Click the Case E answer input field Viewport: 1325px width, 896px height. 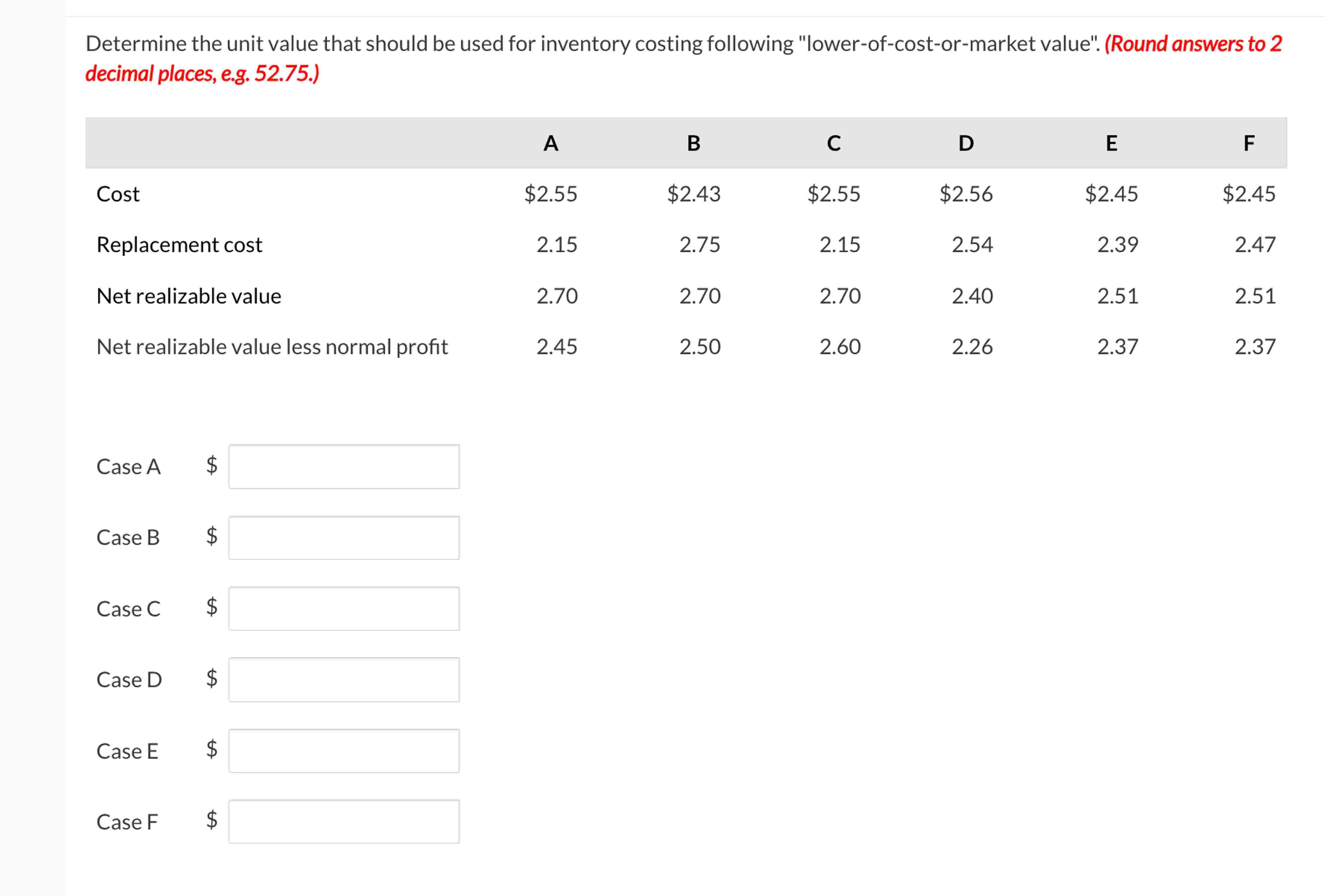[x=344, y=751]
